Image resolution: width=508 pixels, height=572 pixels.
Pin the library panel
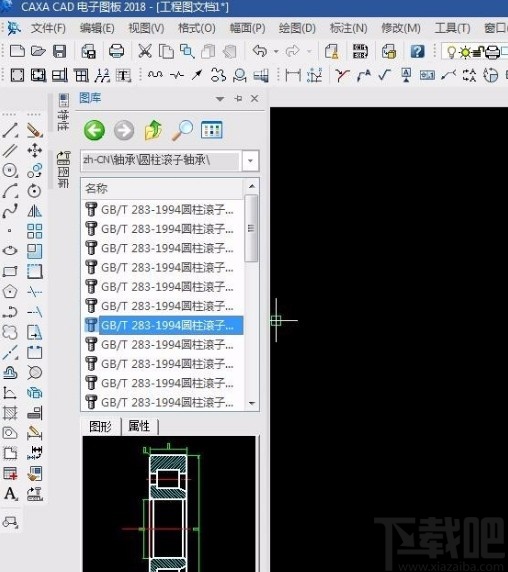pos(238,98)
